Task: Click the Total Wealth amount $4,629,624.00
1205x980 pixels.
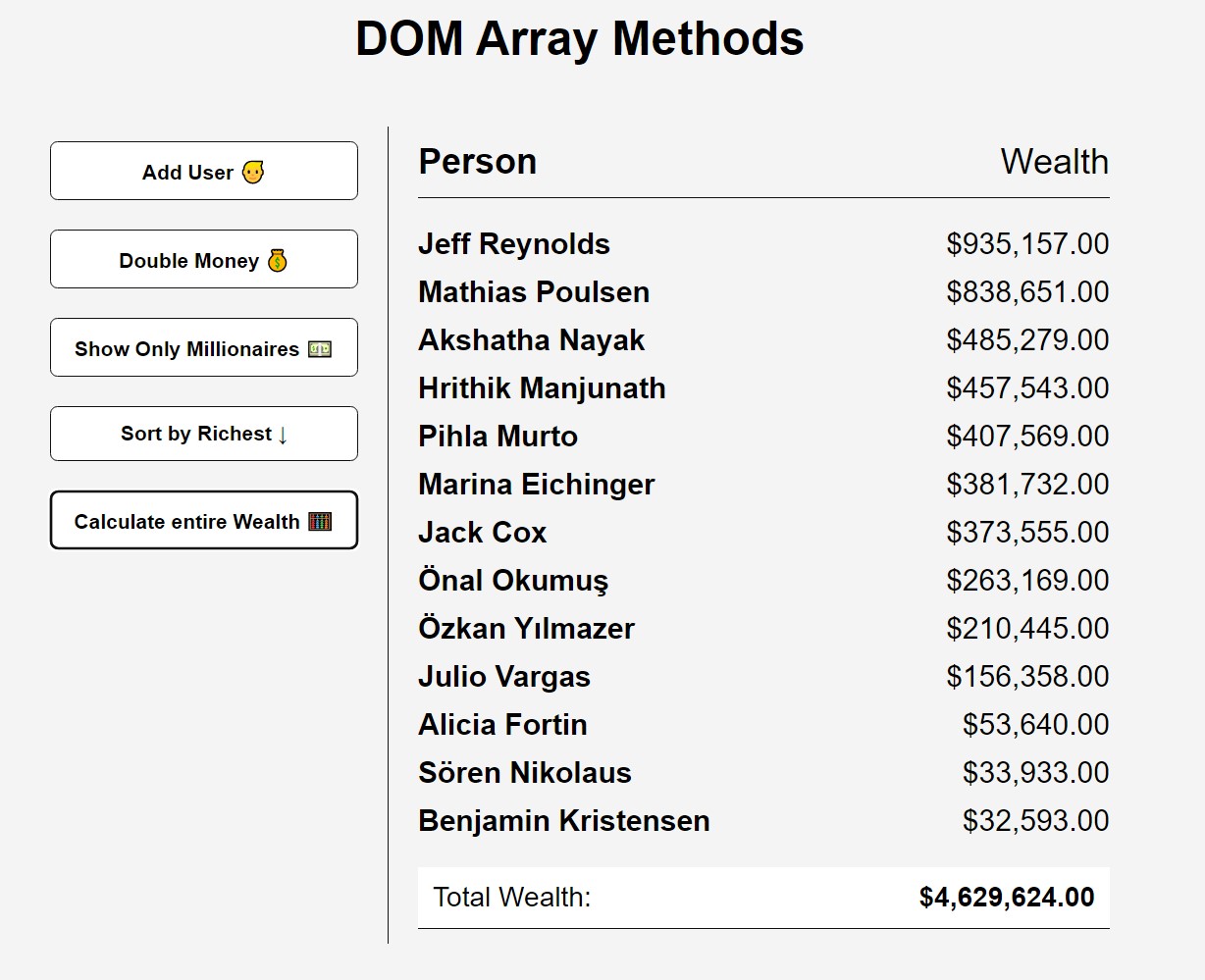Action: click(1007, 898)
